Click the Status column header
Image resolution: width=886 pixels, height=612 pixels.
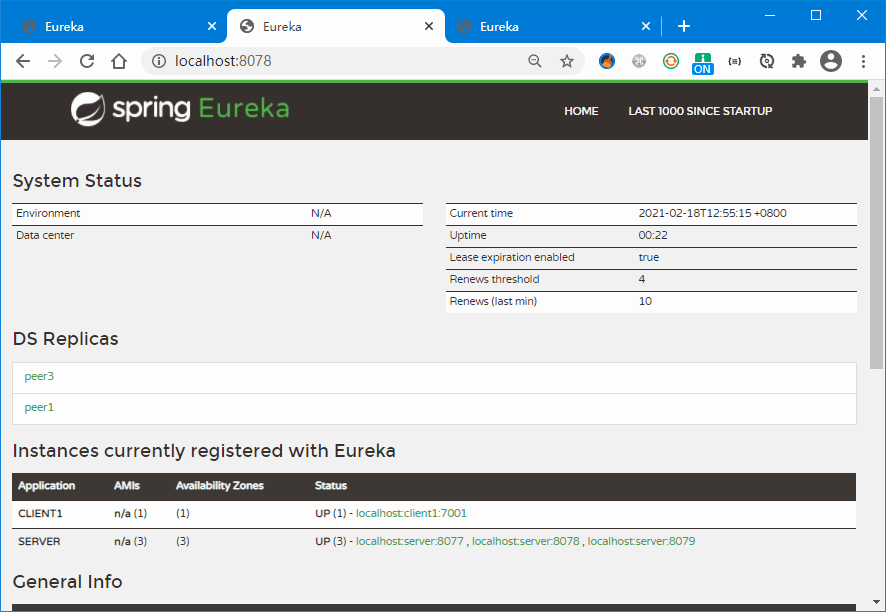click(x=331, y=486)
